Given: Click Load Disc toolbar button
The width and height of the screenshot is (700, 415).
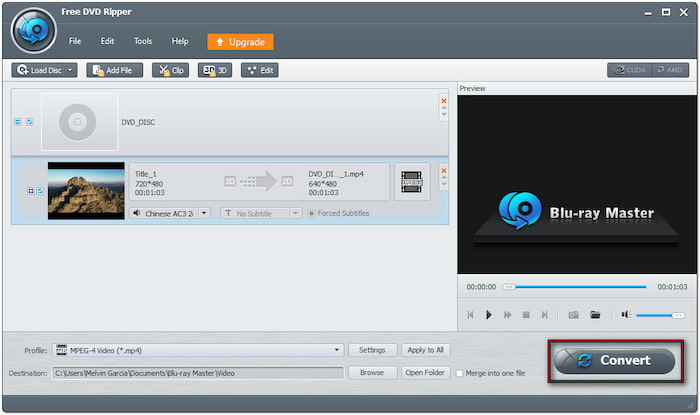Looking at the screenshot, I should [x=39, y=70].
